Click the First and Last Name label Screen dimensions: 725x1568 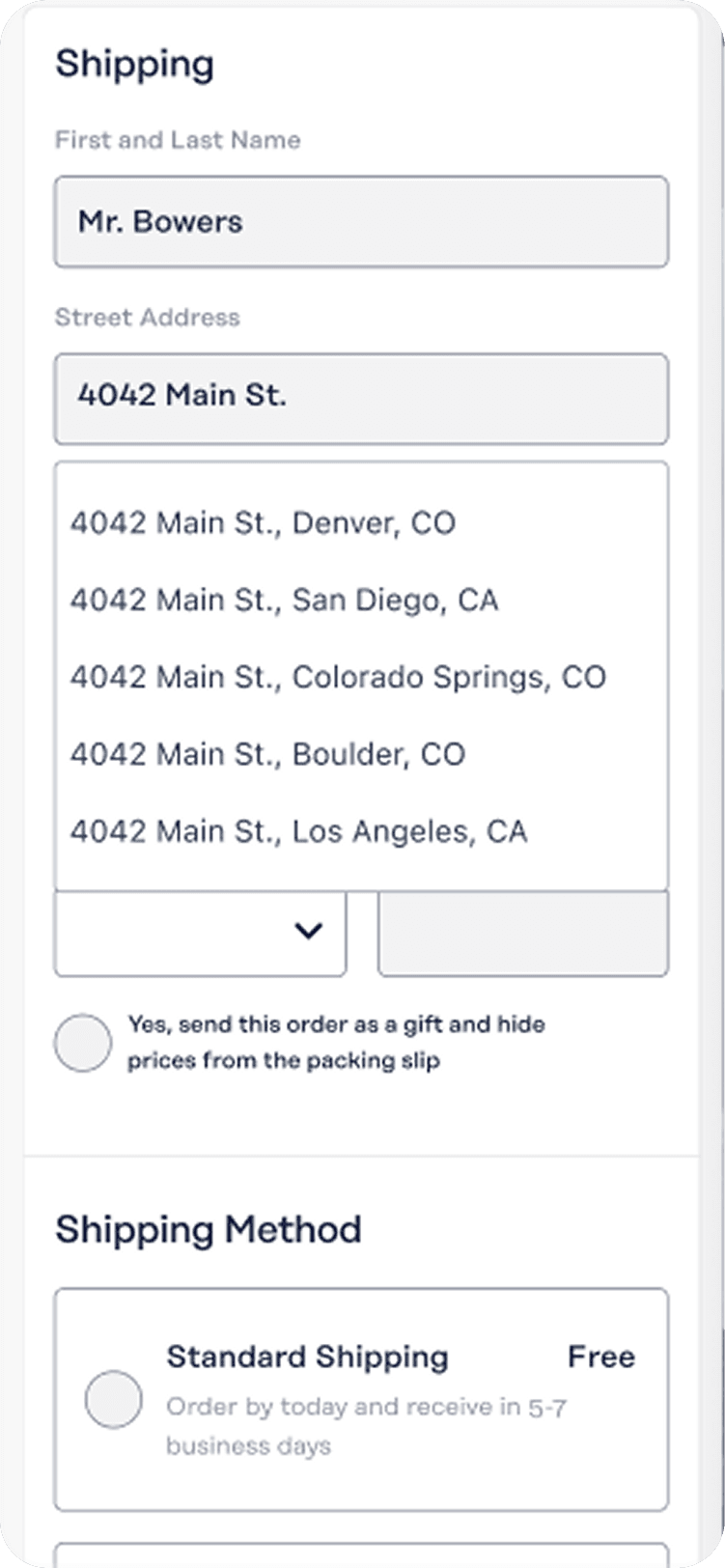tap(178, 140)
